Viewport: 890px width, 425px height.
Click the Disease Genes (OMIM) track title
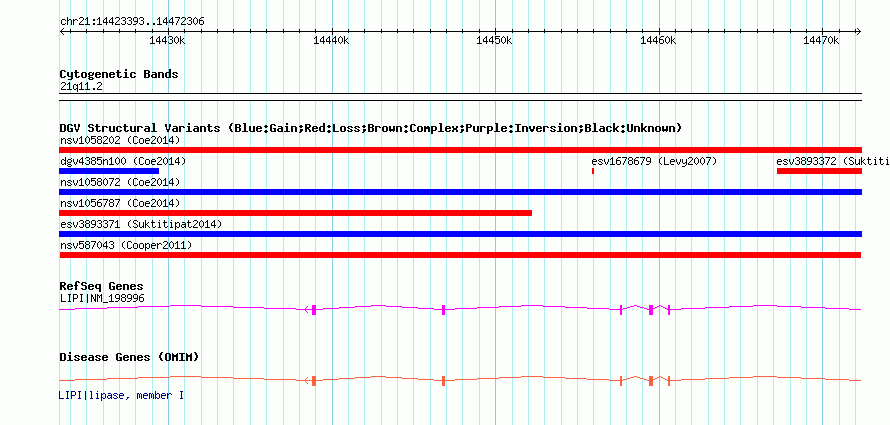tap(129, 357)
